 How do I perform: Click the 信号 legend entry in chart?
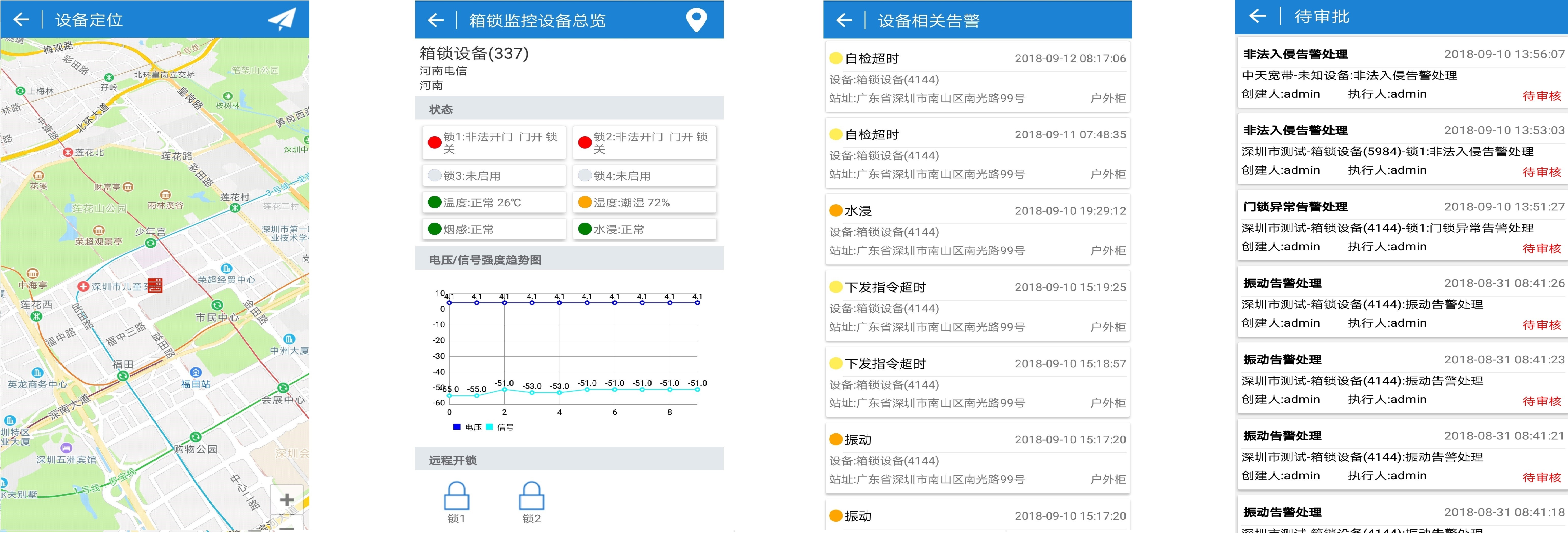click(500, 427)
